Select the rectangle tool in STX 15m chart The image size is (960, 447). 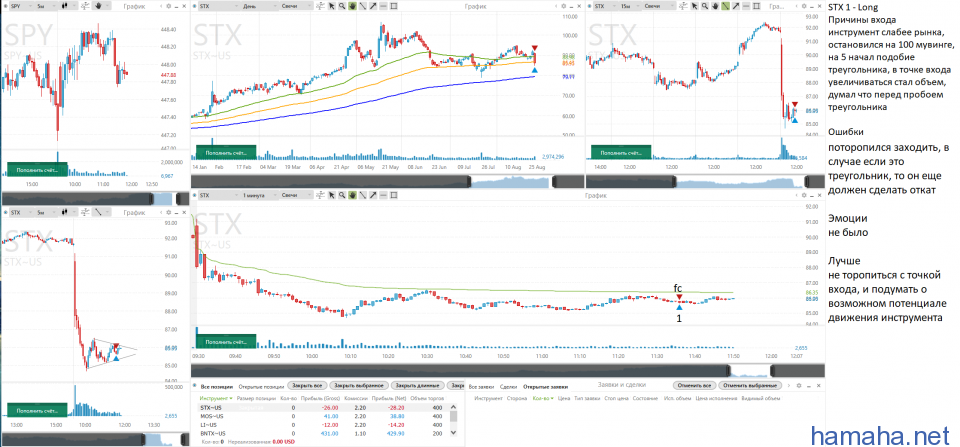click(757, 6)
